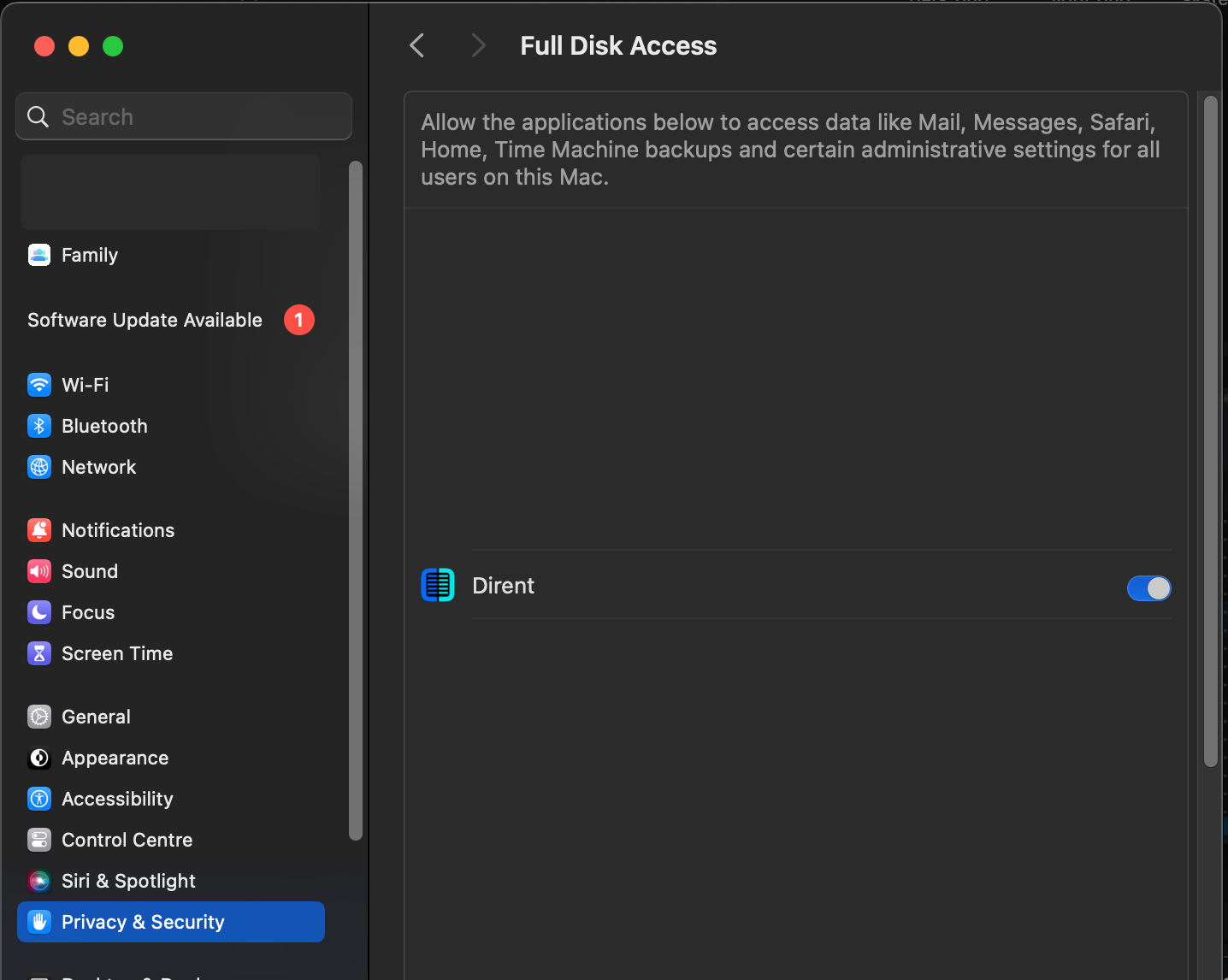Screen dimensions: 1228x980
Task: Open Bluetooth settings icon
Action: [x=39, y=426]
